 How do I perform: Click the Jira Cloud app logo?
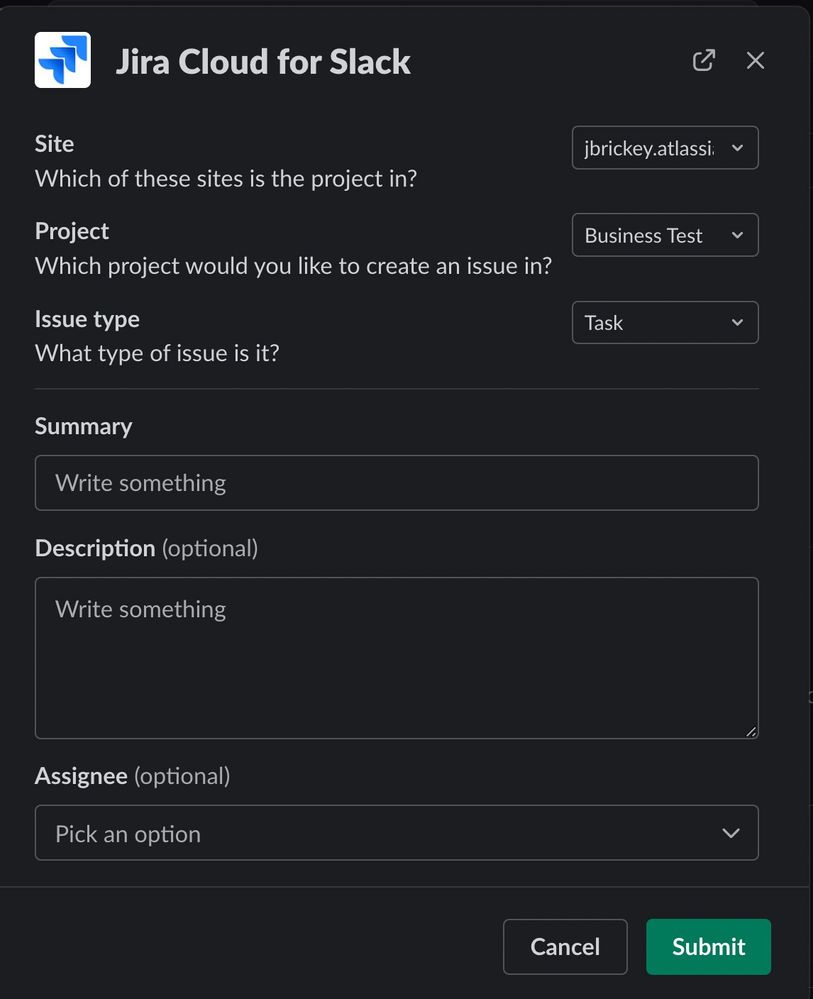coord(62,60)
